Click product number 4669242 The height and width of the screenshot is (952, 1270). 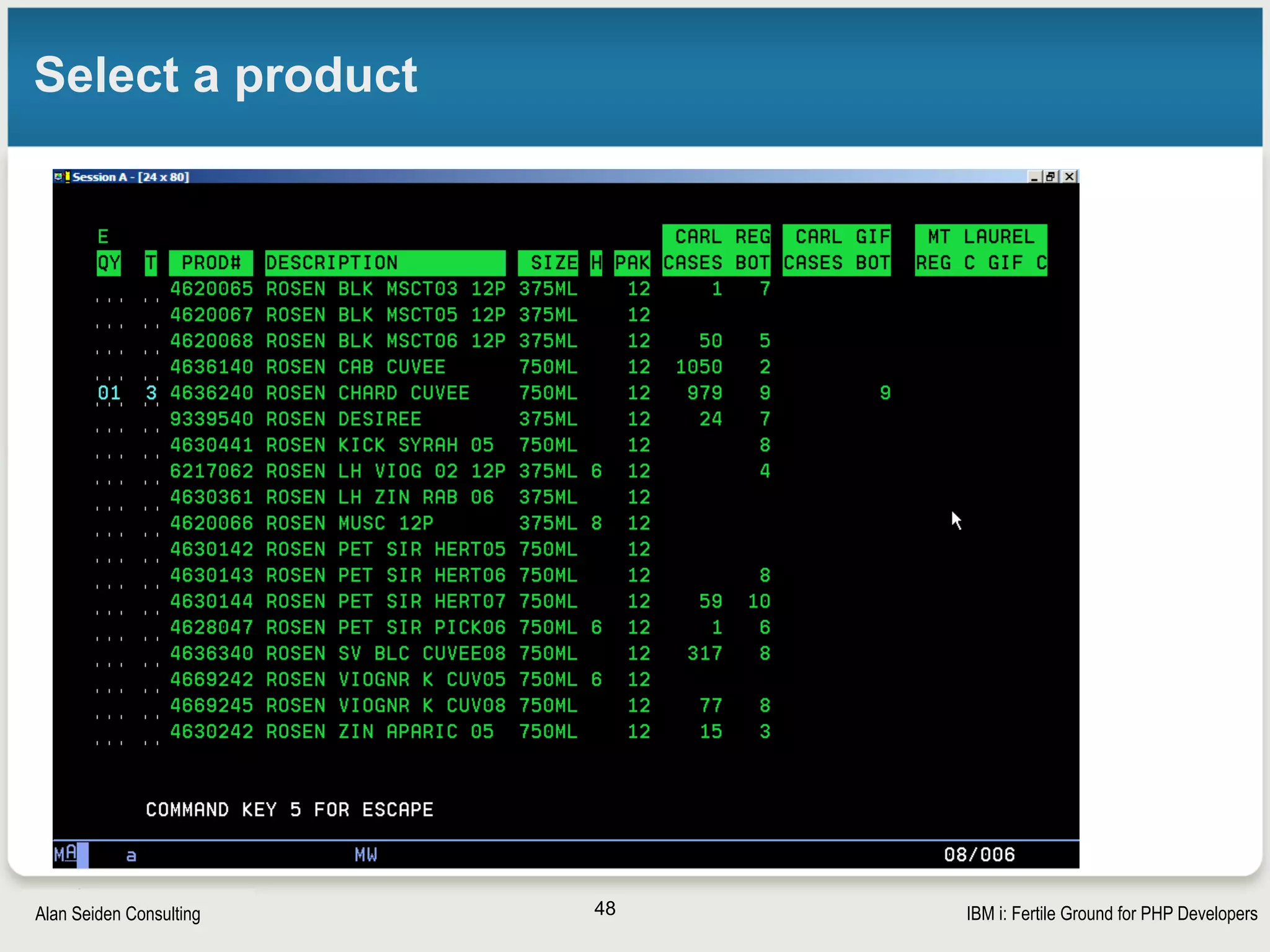pos(211,679)
